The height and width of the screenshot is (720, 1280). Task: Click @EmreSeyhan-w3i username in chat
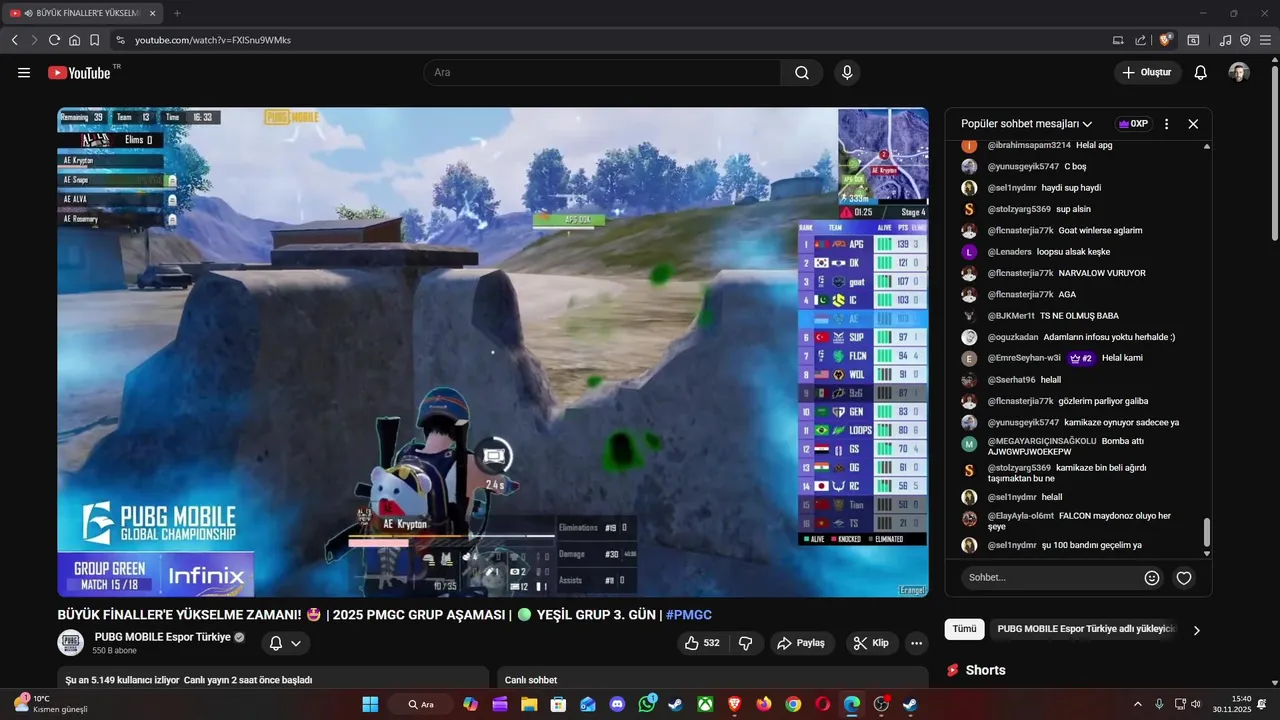click(1024, 358)
